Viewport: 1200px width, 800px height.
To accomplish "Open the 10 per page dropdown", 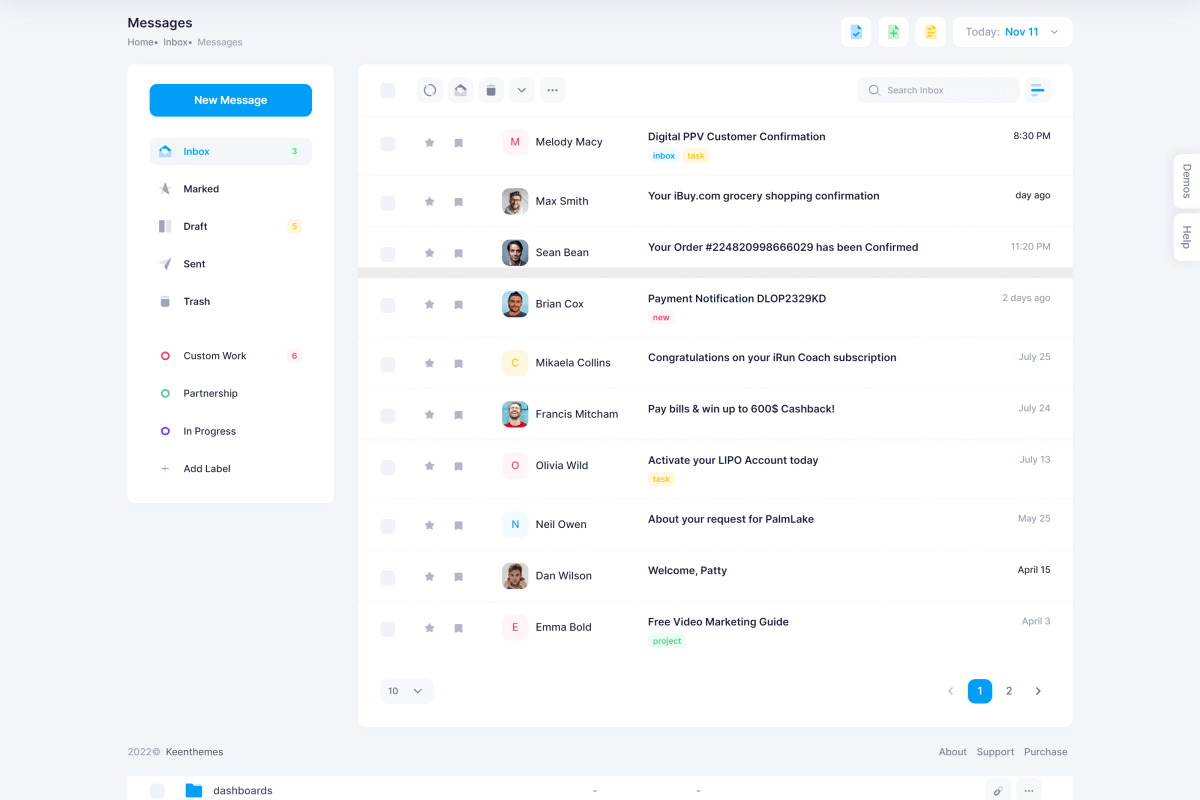I will (x=406, y=691).
